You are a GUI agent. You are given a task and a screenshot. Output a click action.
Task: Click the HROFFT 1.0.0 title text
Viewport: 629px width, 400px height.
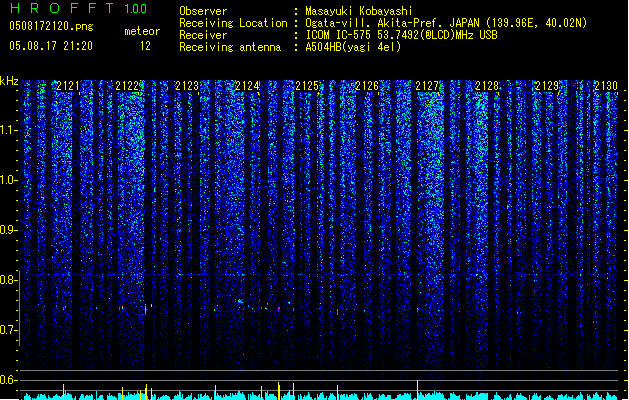(x=78, y=8)
